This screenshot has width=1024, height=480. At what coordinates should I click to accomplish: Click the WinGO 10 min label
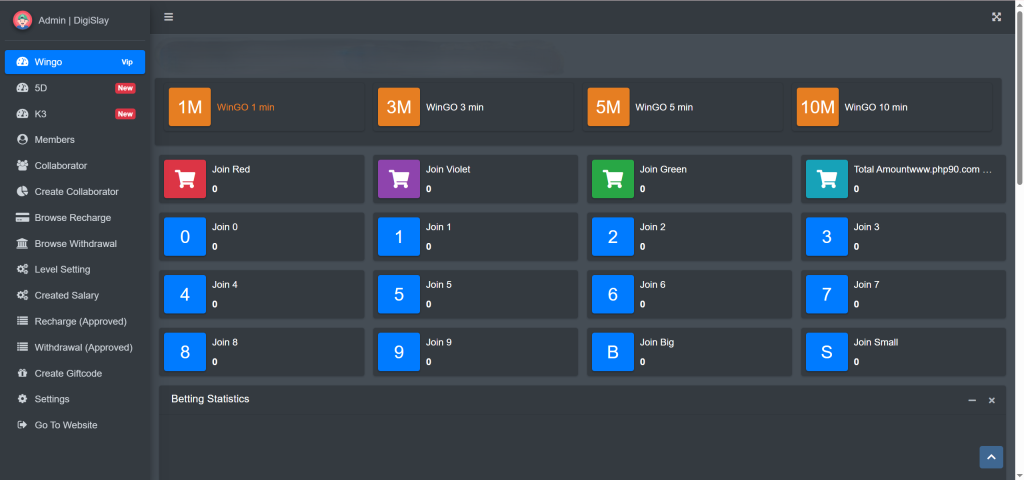(876, 107)
